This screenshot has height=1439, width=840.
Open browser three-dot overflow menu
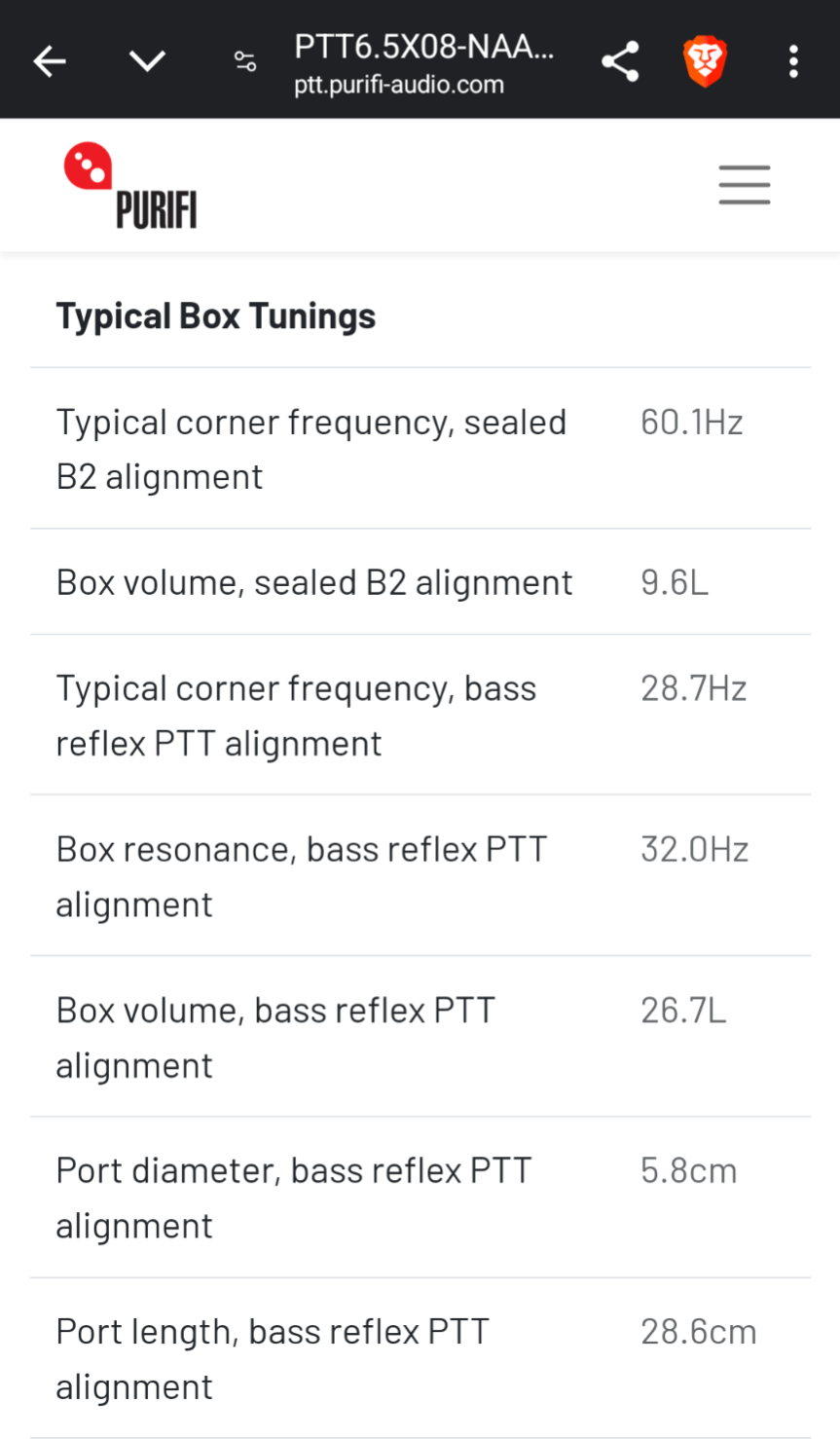tap(793, 61)
